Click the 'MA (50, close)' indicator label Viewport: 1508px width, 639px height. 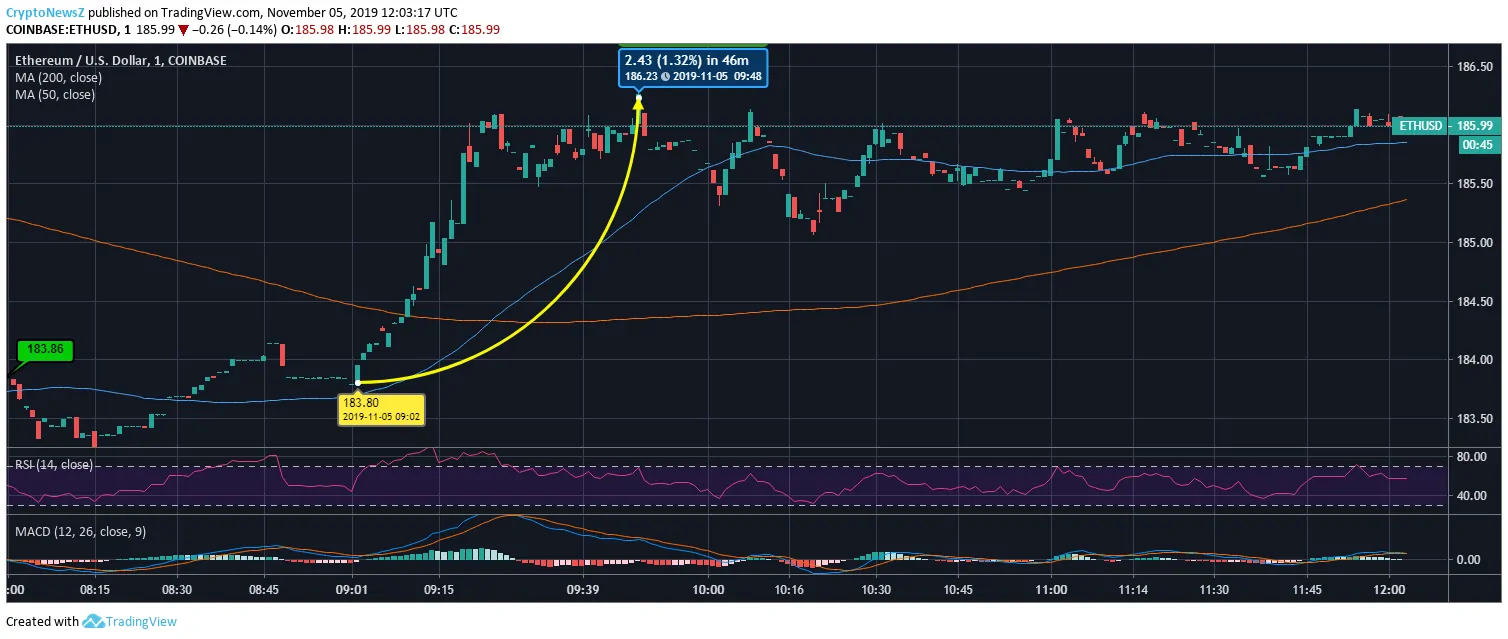(x=55, y=94)
